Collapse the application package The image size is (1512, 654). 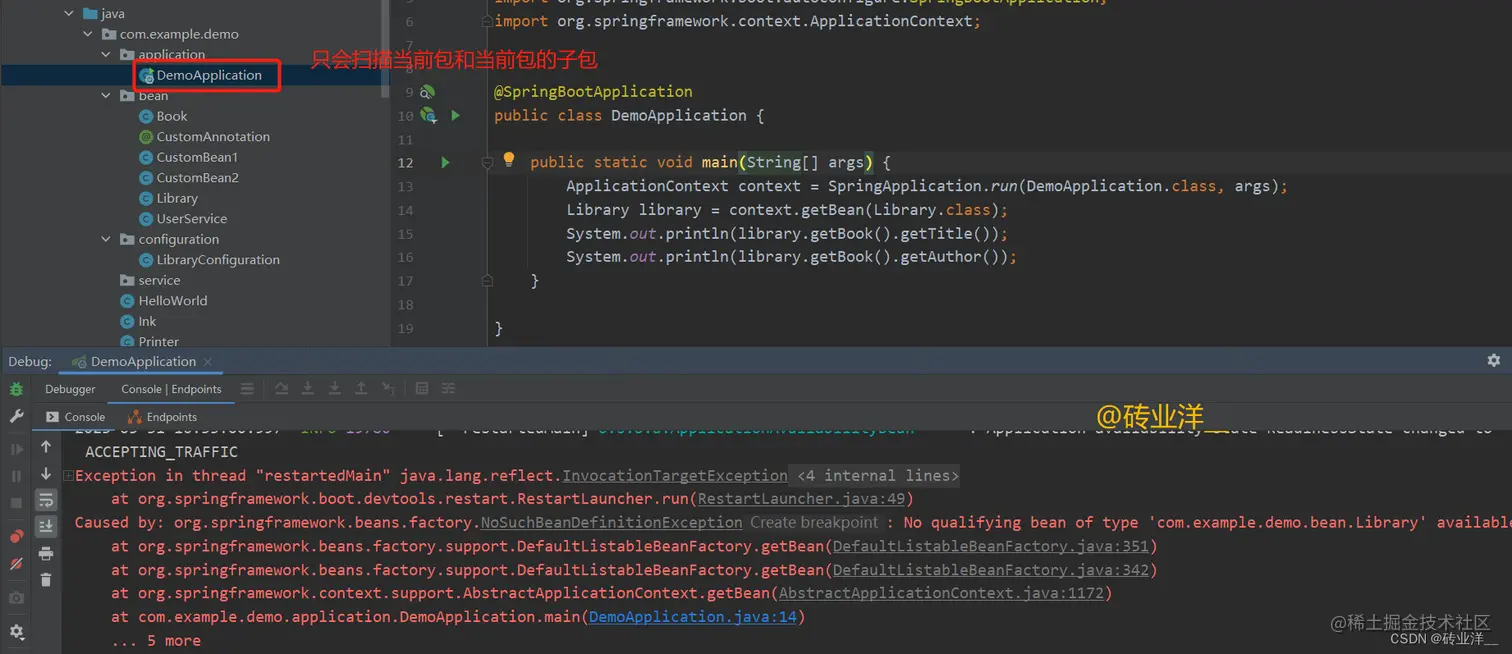tap(107, 55)
